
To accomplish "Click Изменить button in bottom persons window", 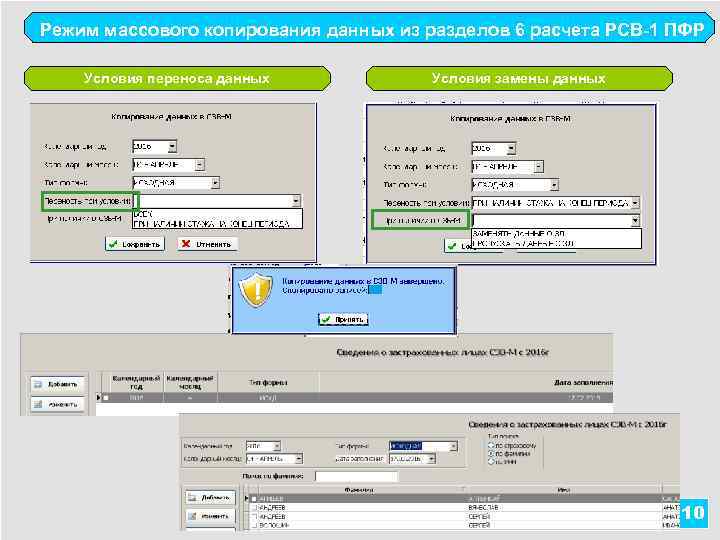I will (x=211, y=516).
